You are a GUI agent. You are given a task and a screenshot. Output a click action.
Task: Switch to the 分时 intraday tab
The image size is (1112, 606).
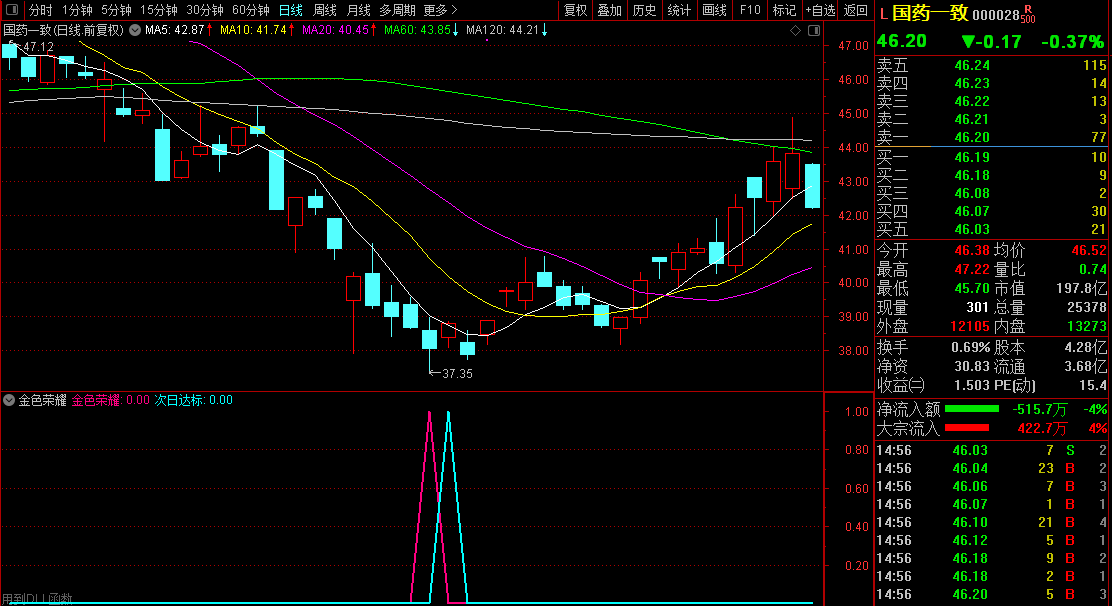tap(40, 10)
